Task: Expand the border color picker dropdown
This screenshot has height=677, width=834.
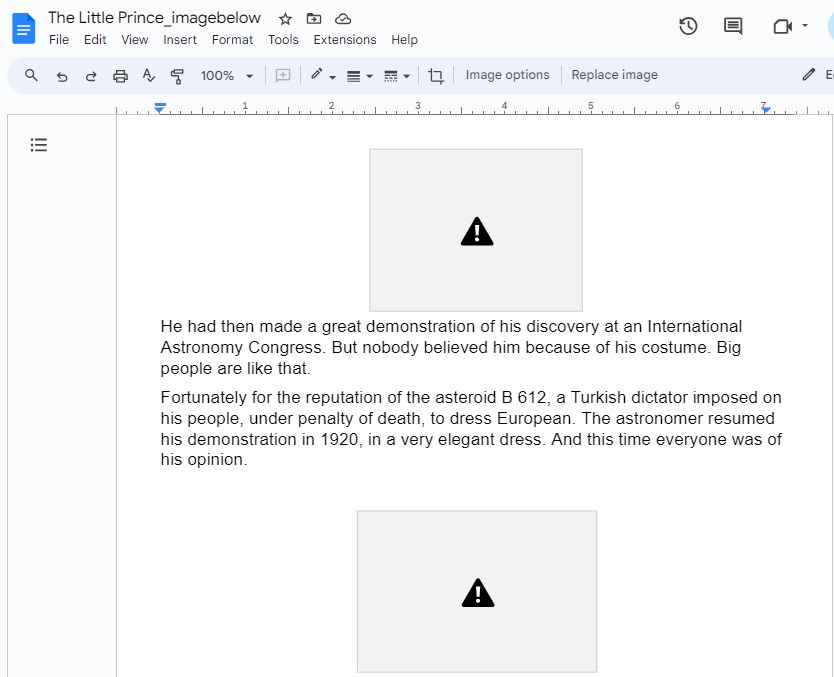Action: point(331,75)
